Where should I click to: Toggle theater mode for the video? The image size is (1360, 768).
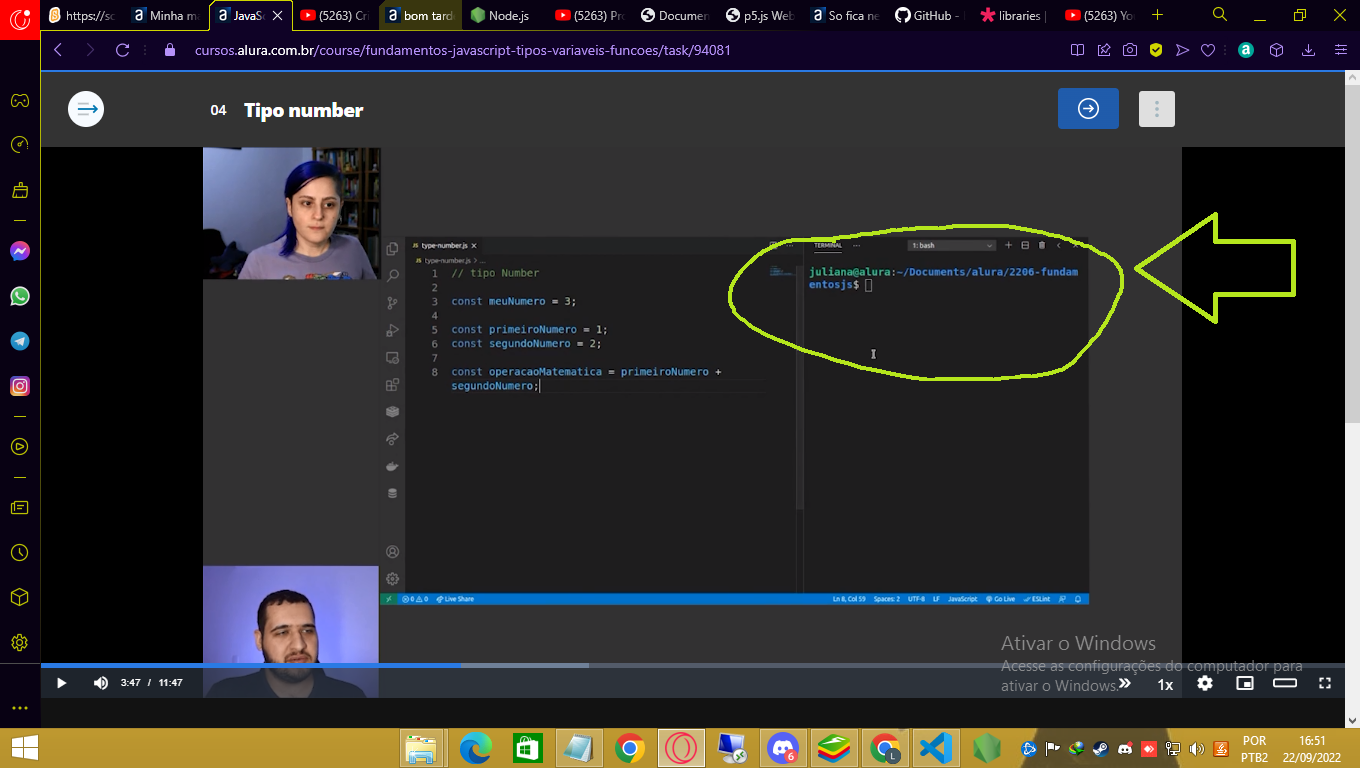(x=1285, y=683)
